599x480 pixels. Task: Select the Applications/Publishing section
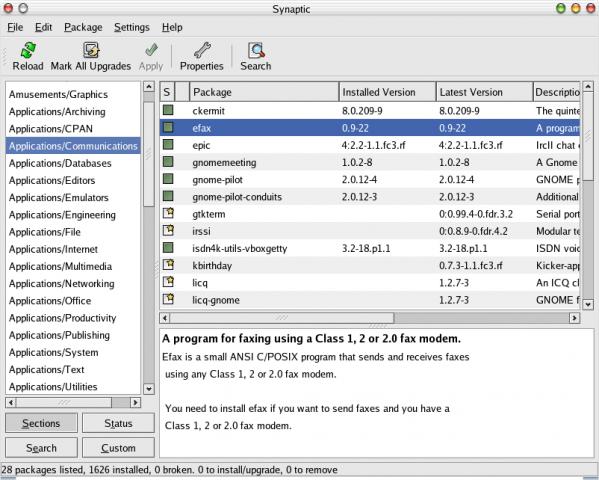pyautogui.click(x=73, y=335)
